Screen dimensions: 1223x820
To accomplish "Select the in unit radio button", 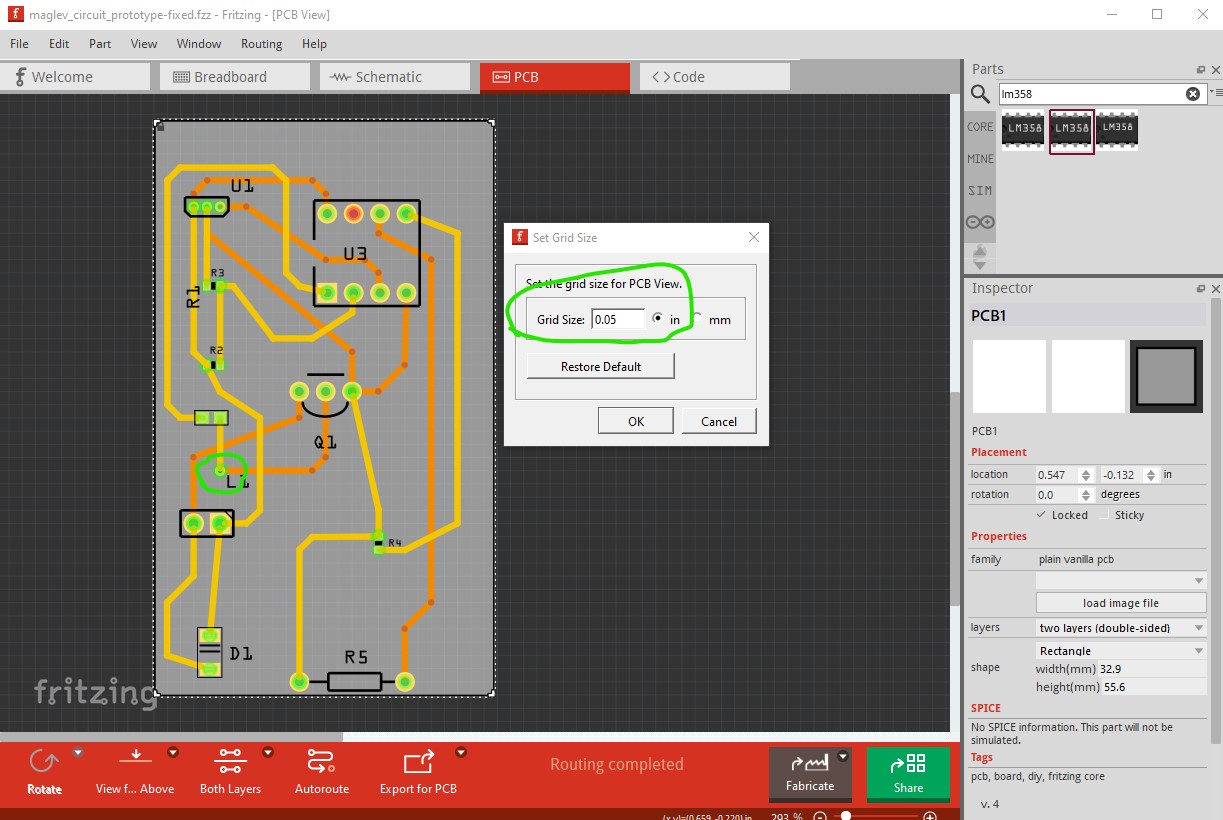I will [x=657, y=319].
